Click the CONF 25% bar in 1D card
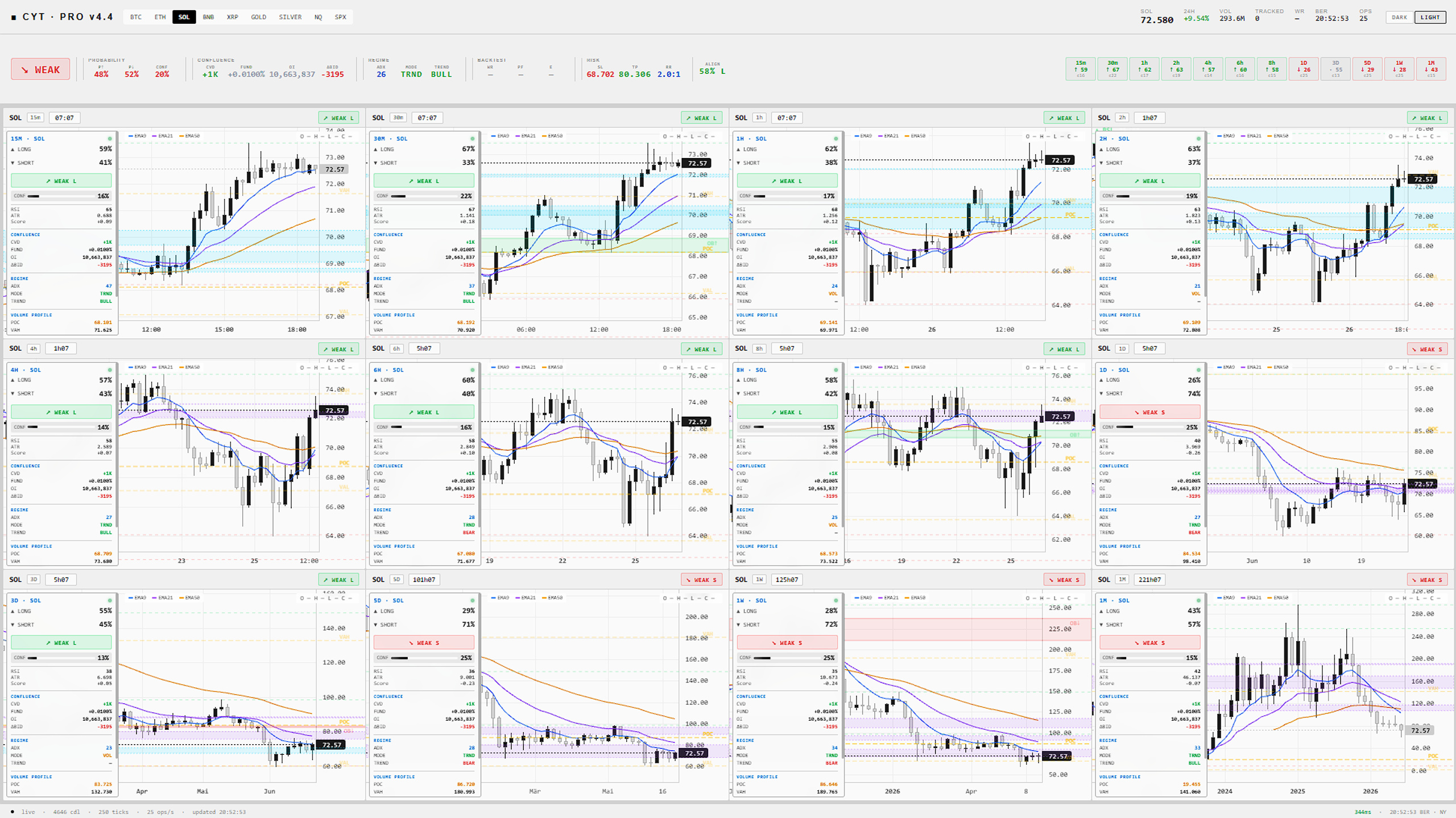Screen dimensions: 1456x818 tap(1149, 427)
